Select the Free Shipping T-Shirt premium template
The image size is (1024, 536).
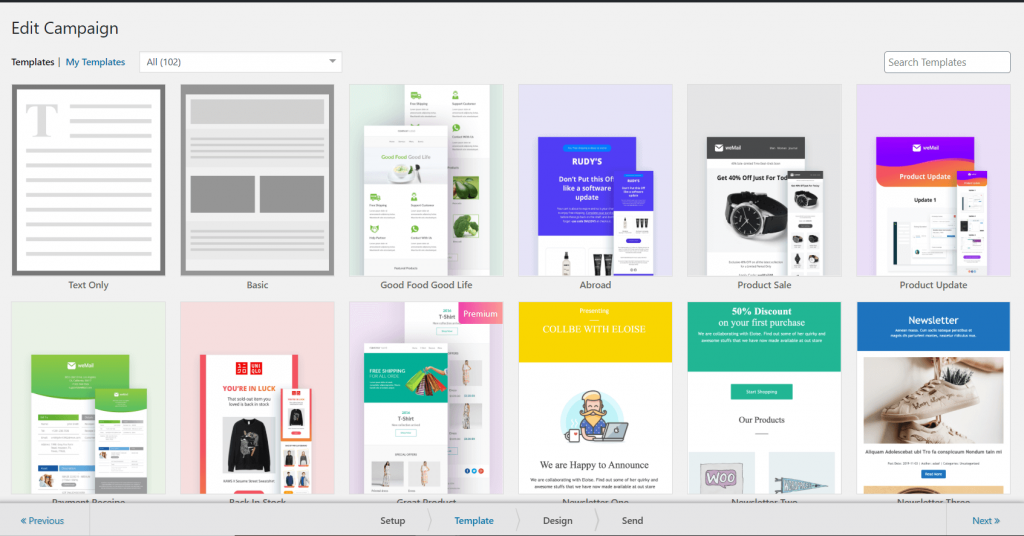426,398
